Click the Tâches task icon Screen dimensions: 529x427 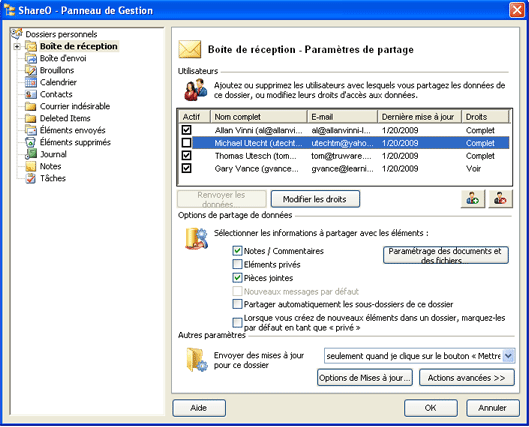point(31,178)
